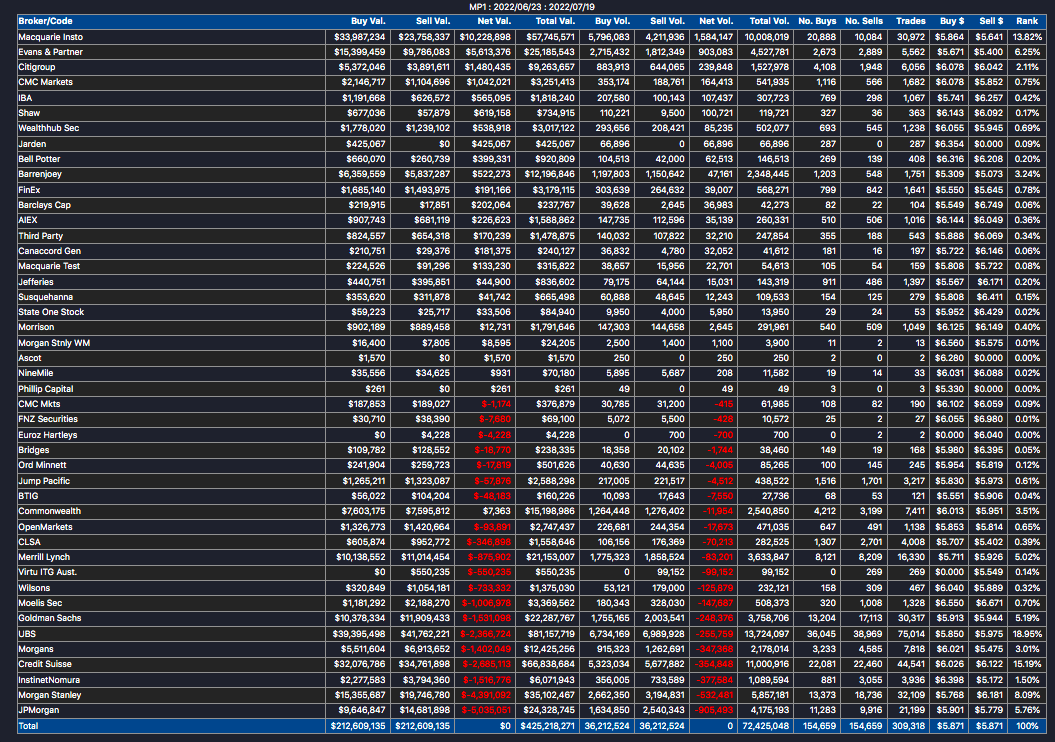Click the Jump Pacific broker name
This screenshot has width=1055, height=742.
tap(44, 481)
